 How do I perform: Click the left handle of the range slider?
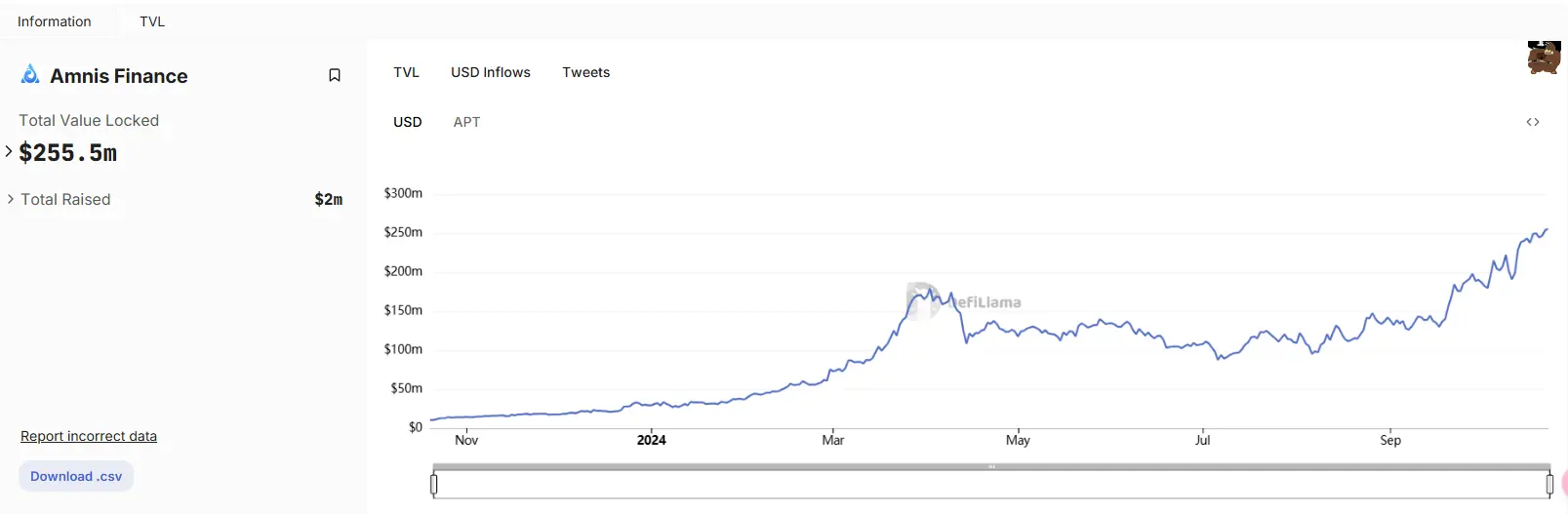coord(434,484)
